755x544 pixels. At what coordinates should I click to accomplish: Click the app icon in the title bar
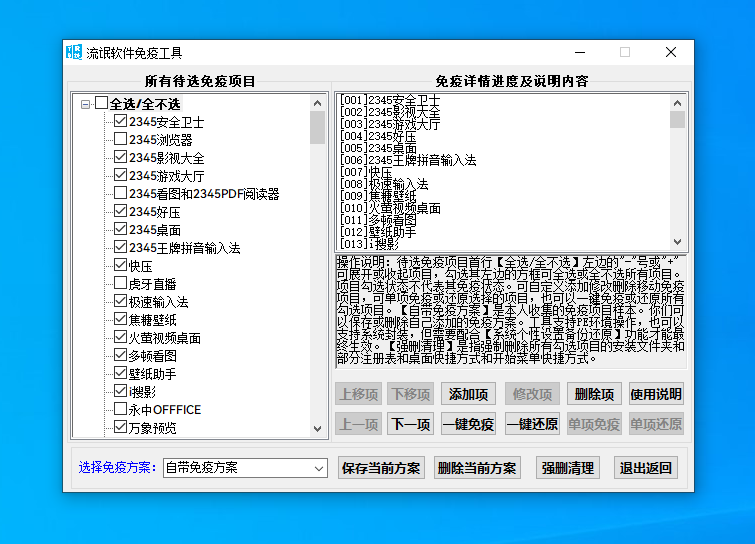pyautogui.click(x=74, y=52)
